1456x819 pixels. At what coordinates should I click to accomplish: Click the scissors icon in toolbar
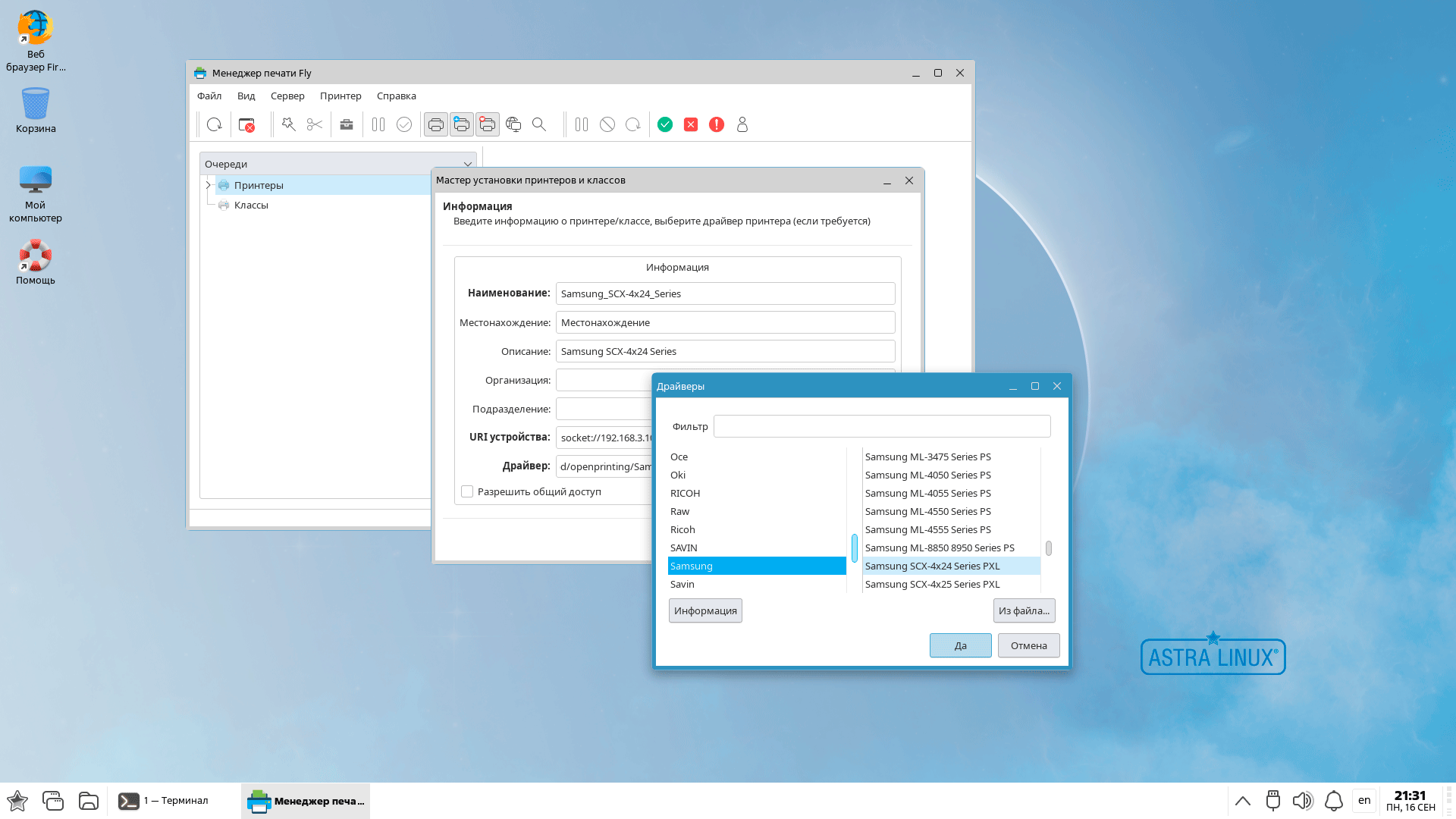coord(315,124)
